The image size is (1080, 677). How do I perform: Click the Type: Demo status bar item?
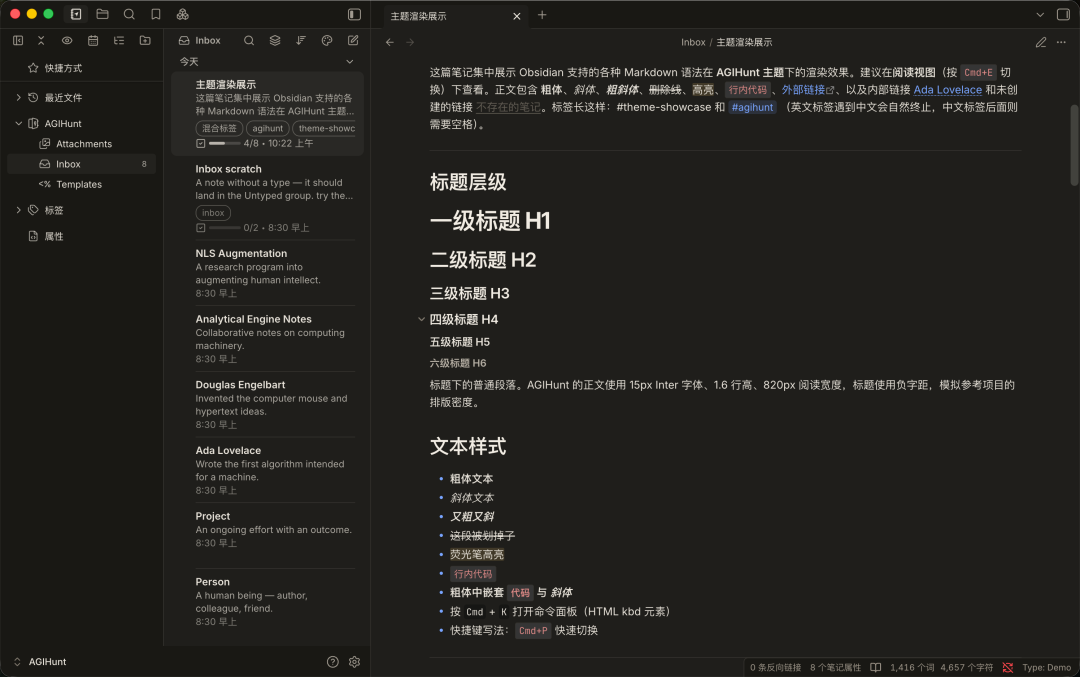point(1046,667)
